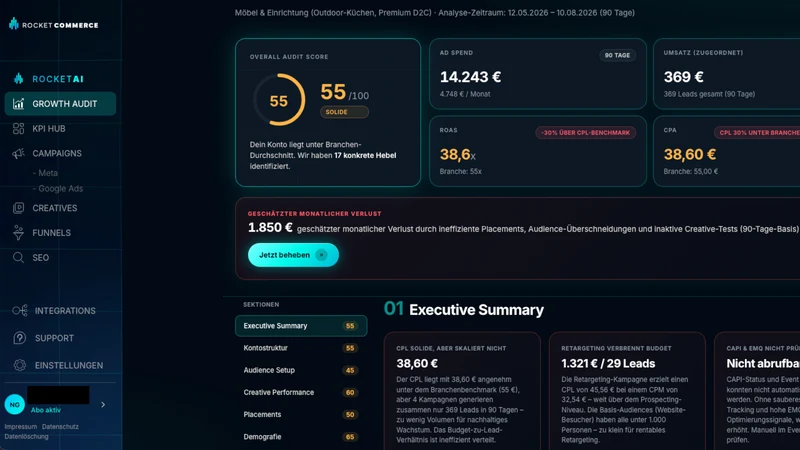
Task: Click the SOLIDE score badge
Action: [344, 112]
